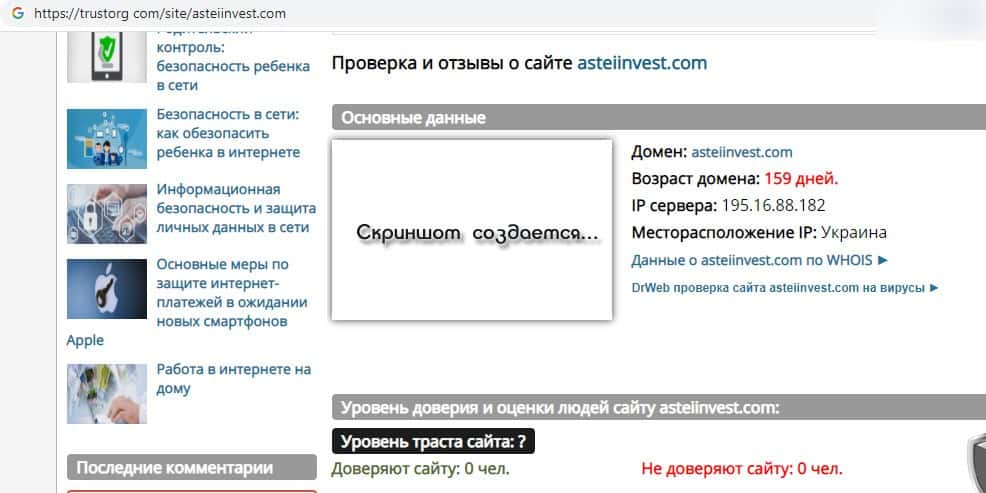Open thumbnail for 'Безопасность в сети' article
The image size is (986, 493).
[x=107, y=139]
